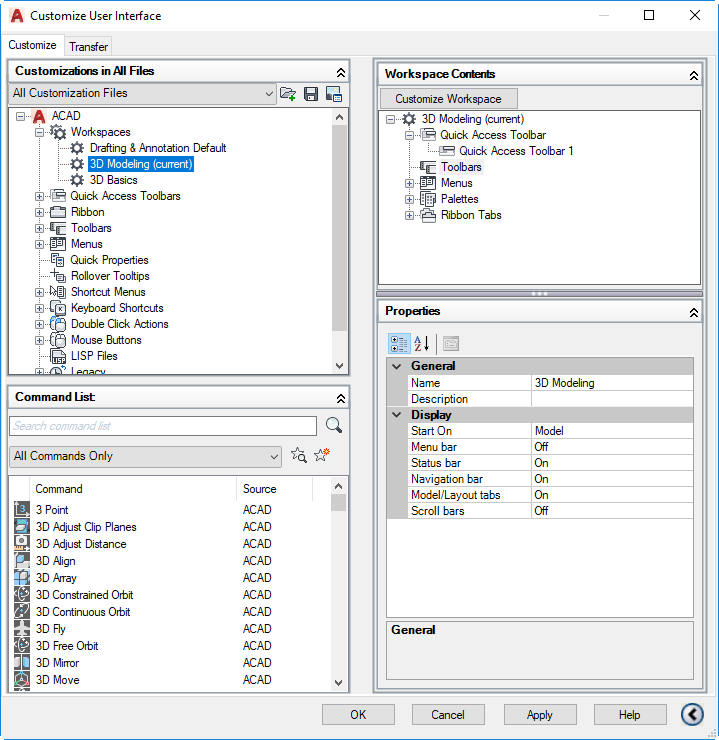This screenshot has width=719, height=740.
Task: Click the Source column header
Action: pyautogui.click(x=274, y=489)
